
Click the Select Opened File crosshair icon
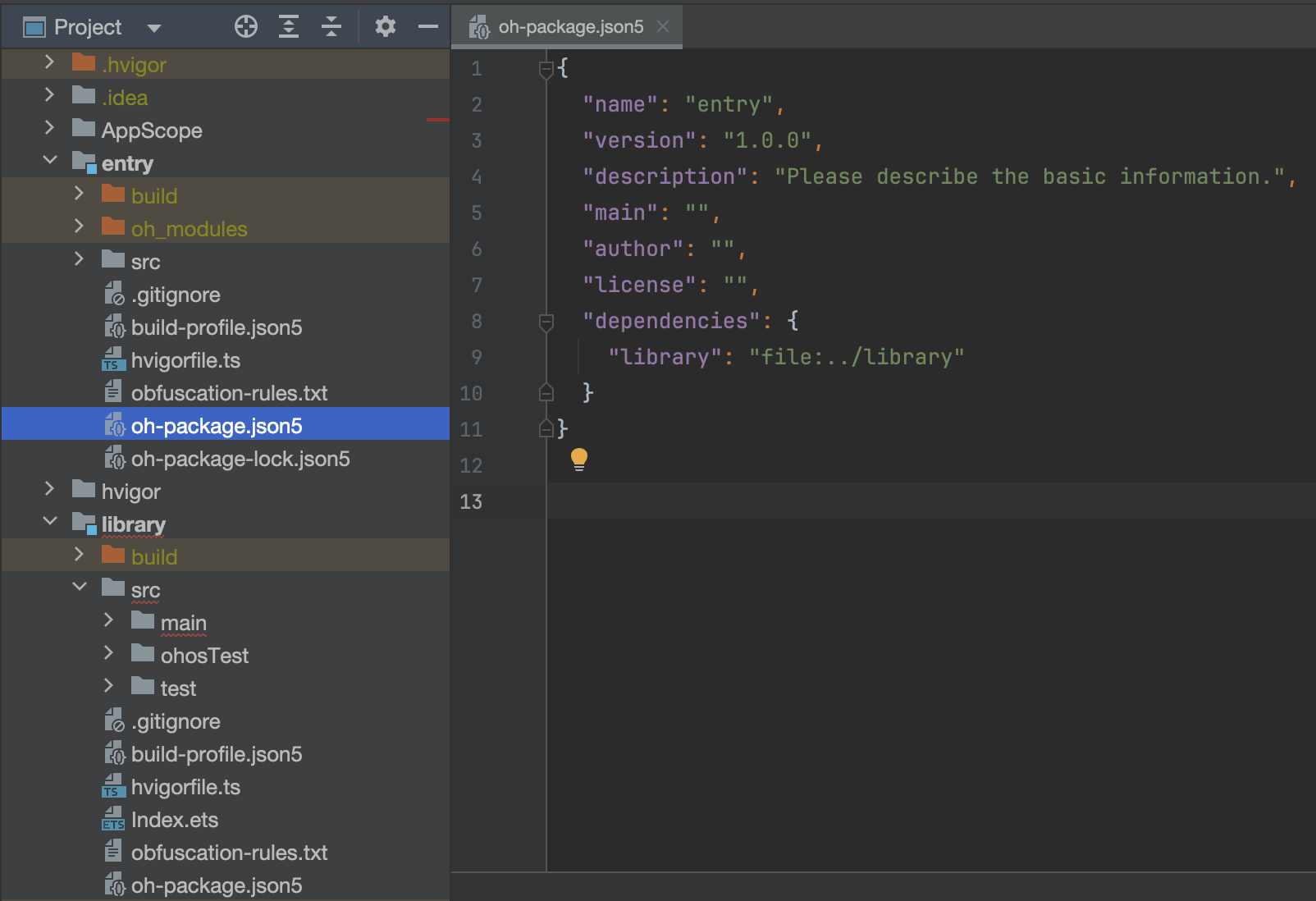coord(245,26)
